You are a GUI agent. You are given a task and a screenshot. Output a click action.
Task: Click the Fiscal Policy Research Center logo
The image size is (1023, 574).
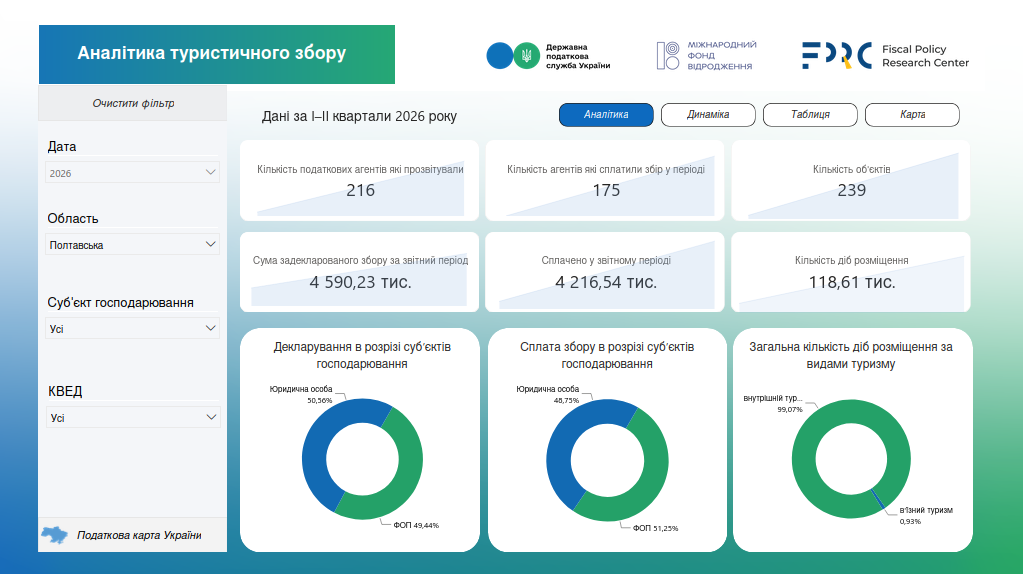(885, 55)
